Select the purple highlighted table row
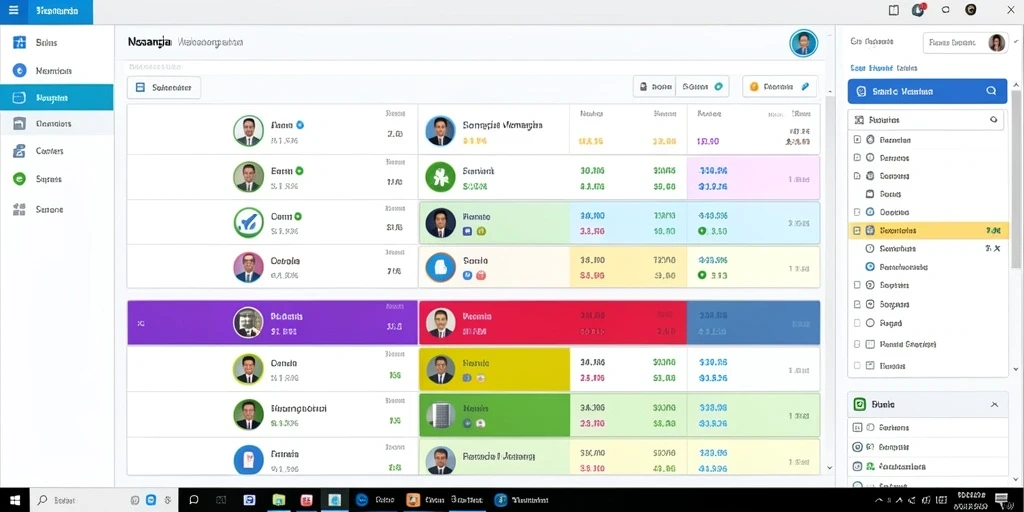The image size is (1024, 512). [272, 323]
